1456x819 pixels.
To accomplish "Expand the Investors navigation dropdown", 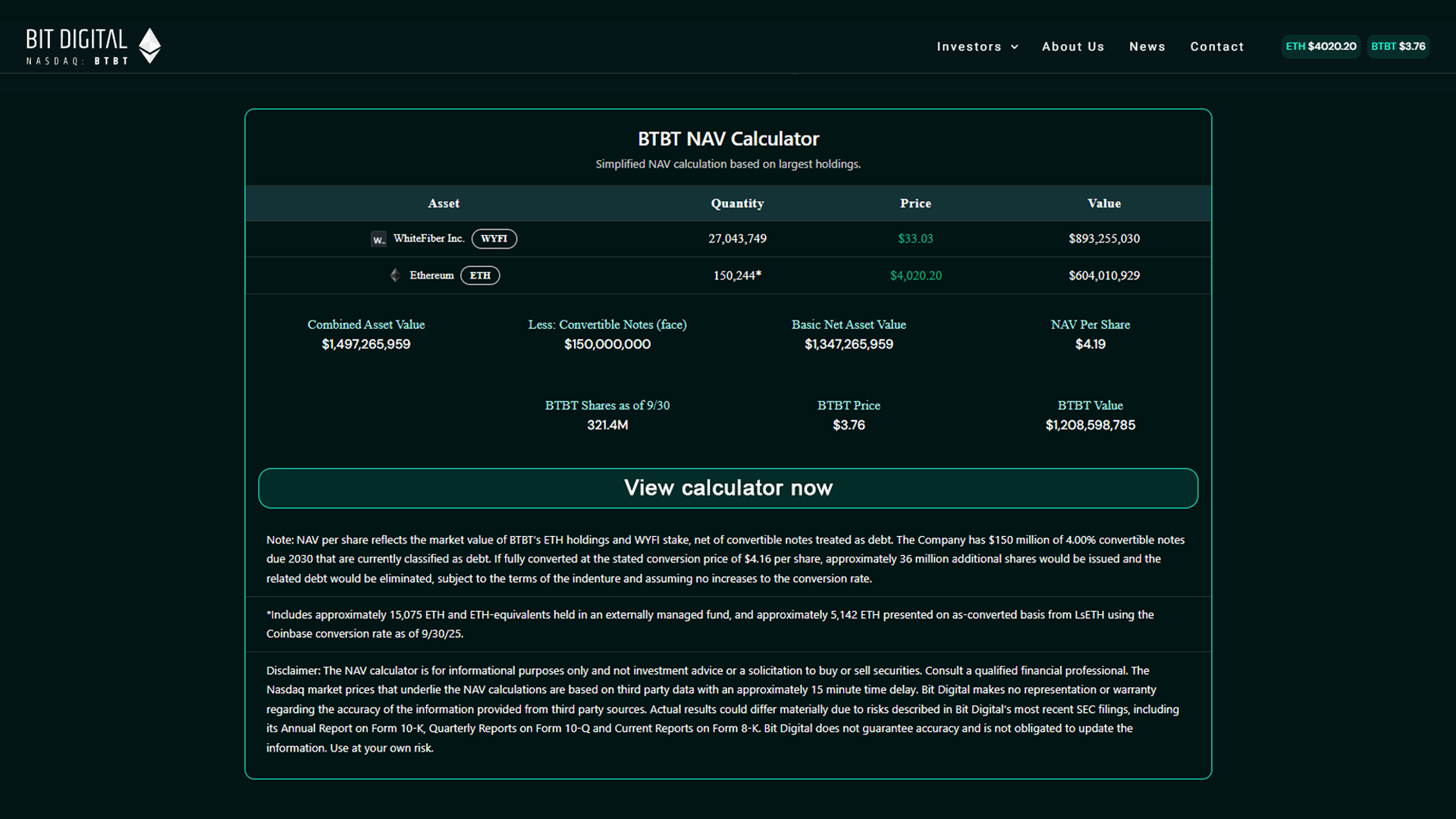I will 970,46.
